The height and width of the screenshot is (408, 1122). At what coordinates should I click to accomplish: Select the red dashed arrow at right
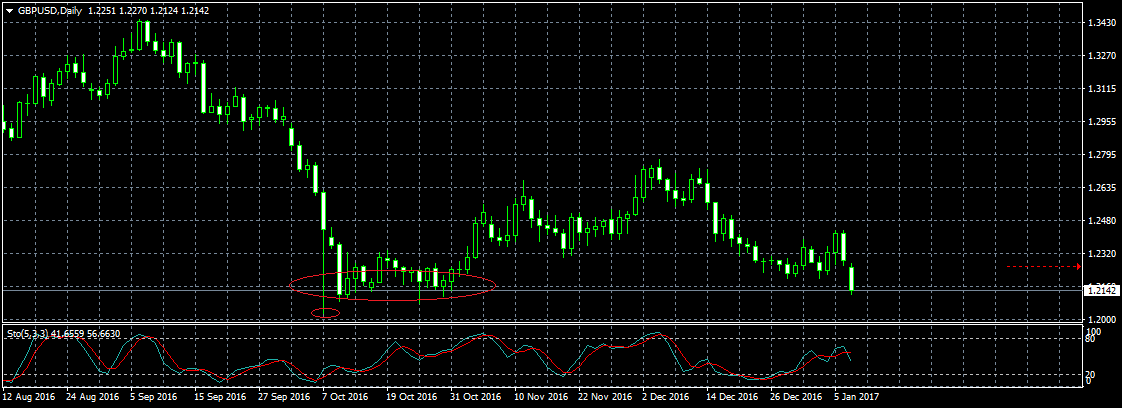tap(1044, 267)
